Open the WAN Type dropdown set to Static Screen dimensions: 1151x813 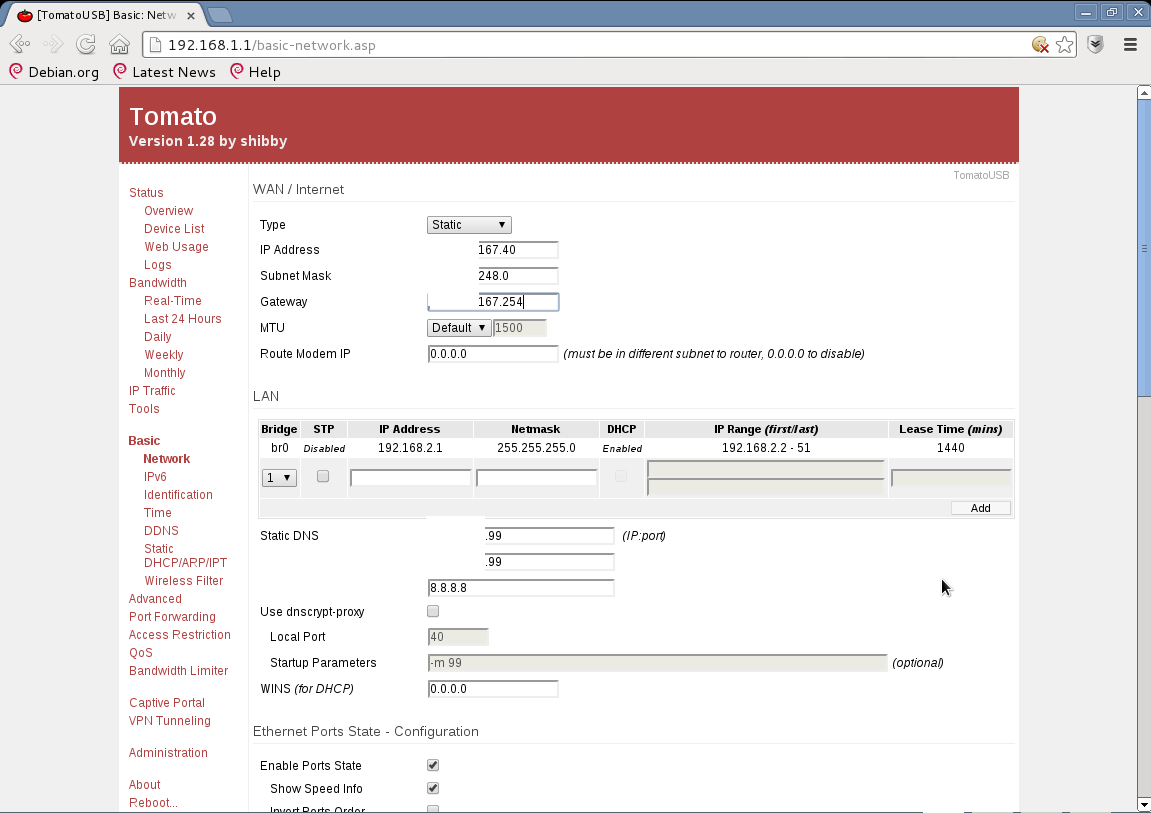pyautogui.click(x=469, y=225)
